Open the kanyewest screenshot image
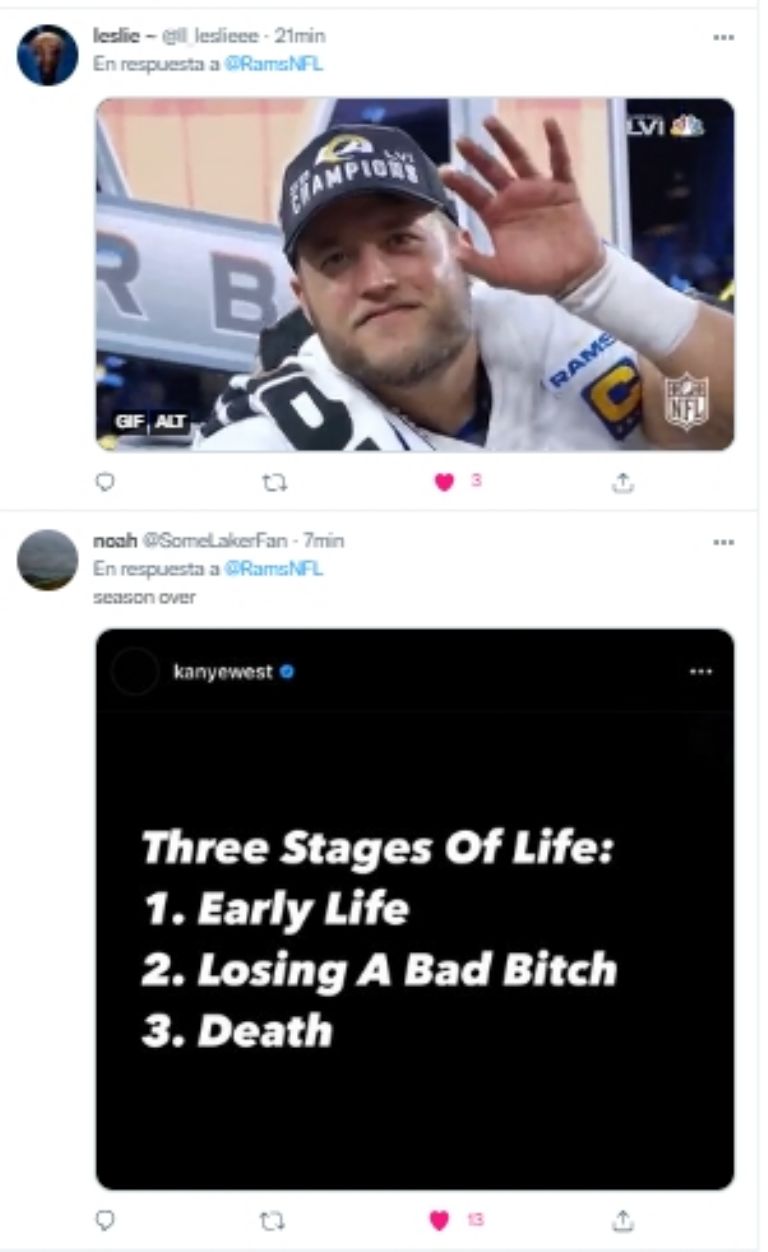The width and height of the screenshot is (768, 1252). click(x=414, y=908)
